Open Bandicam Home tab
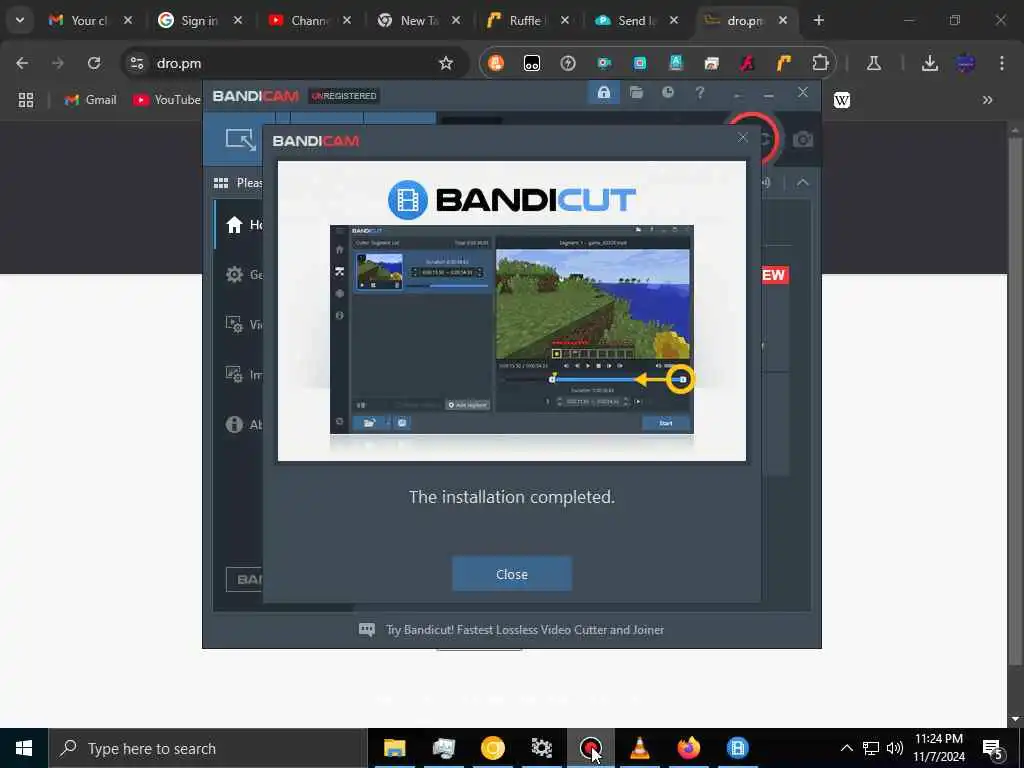 coord(238,225)
